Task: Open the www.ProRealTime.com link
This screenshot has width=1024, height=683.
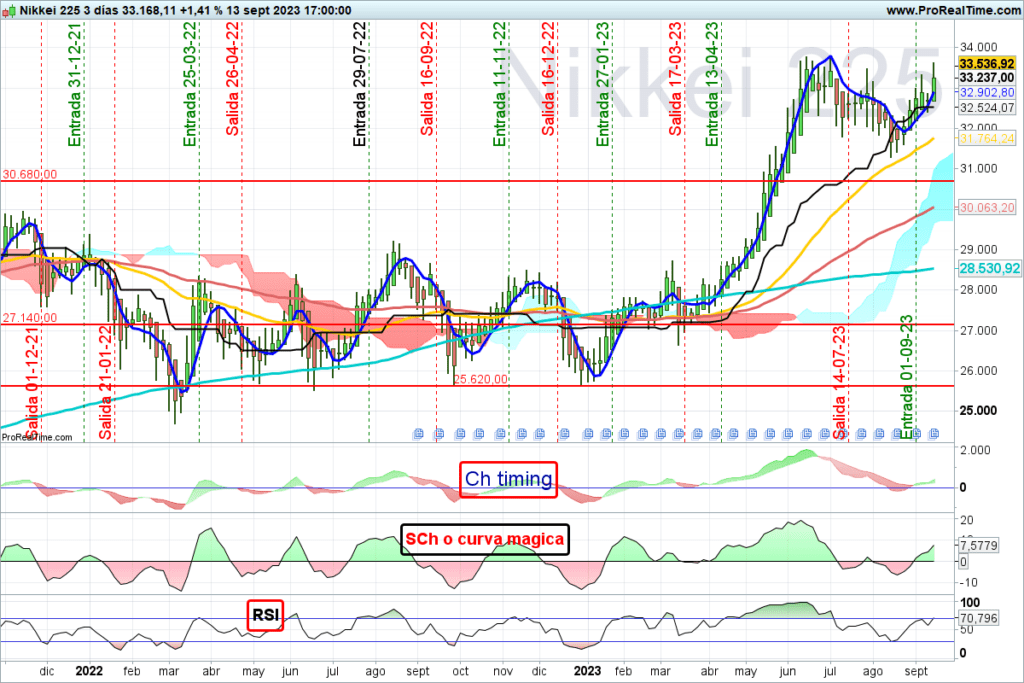Action: (953, 10)
